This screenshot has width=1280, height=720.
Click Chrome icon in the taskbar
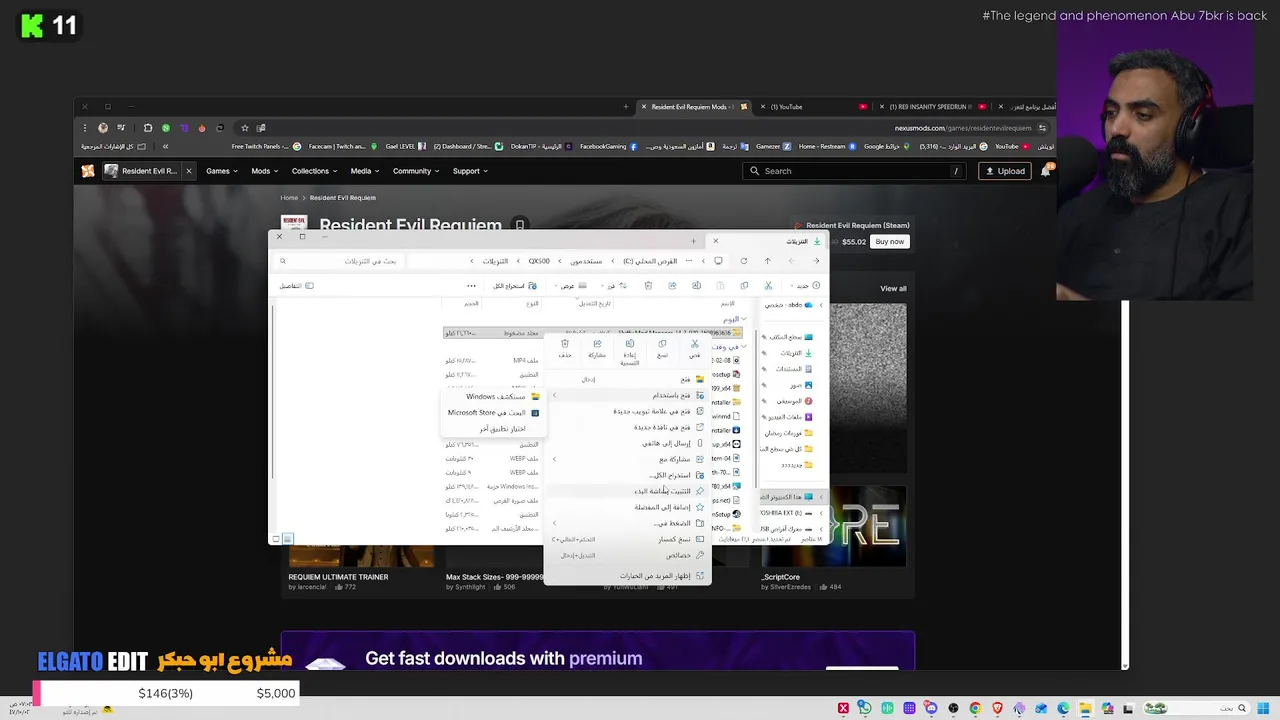click(x=975, y=709)
